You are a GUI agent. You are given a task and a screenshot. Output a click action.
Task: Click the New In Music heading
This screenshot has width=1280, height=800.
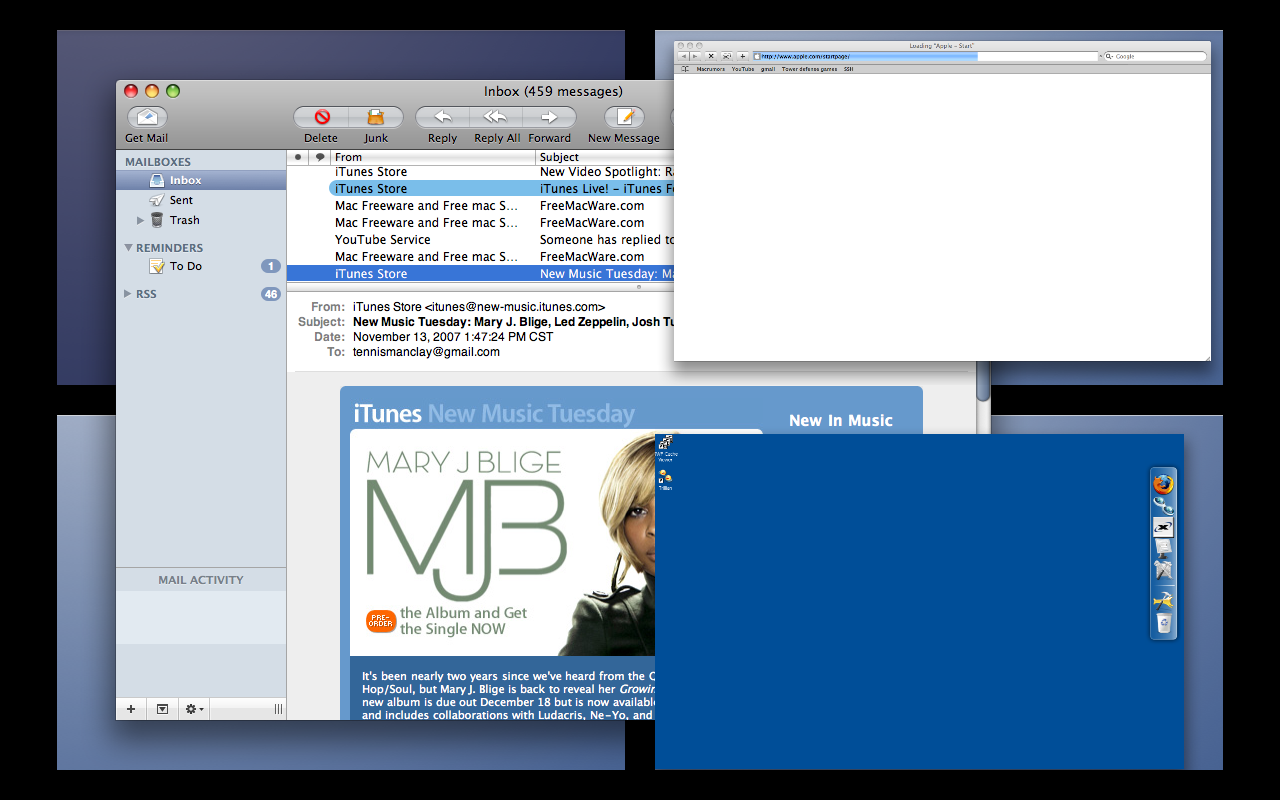coord(840,421)
